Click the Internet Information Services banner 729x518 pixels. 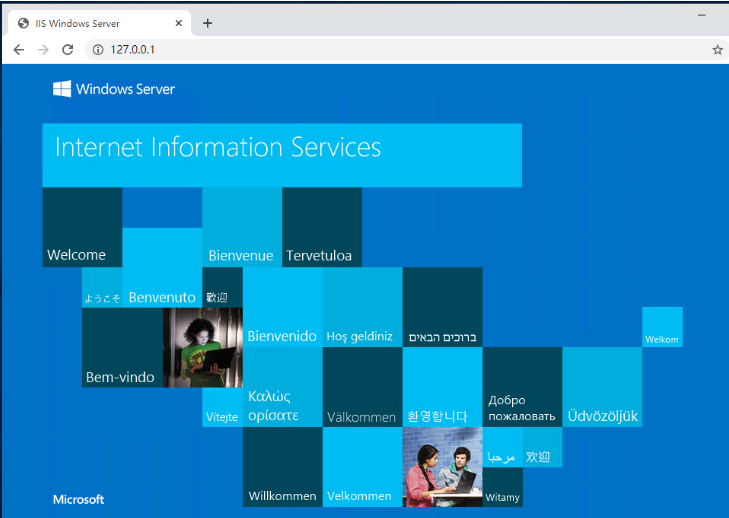coord(282,155)
